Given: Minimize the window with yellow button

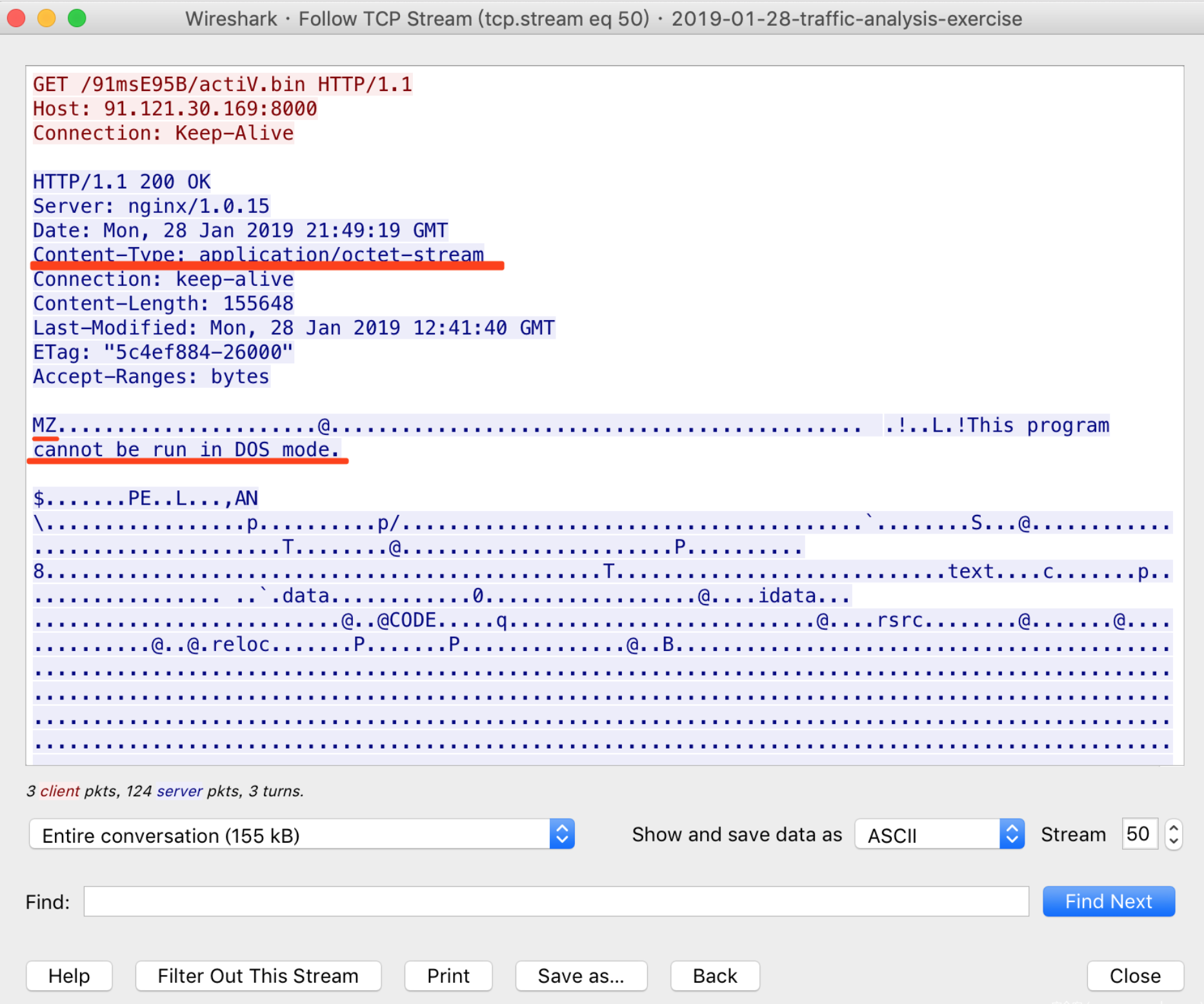Looking at the screenshot, I should click(46, 18).
